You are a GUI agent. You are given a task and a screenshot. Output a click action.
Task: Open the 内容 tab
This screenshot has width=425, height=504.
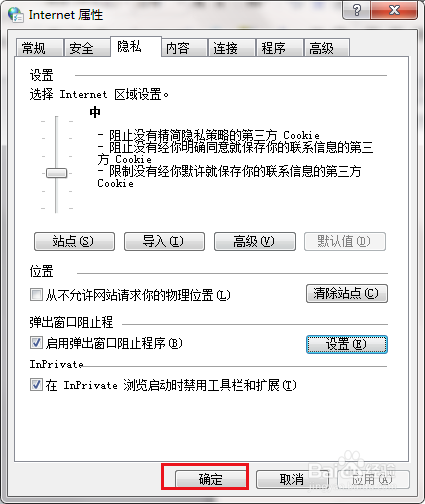(x=184, y=48)
